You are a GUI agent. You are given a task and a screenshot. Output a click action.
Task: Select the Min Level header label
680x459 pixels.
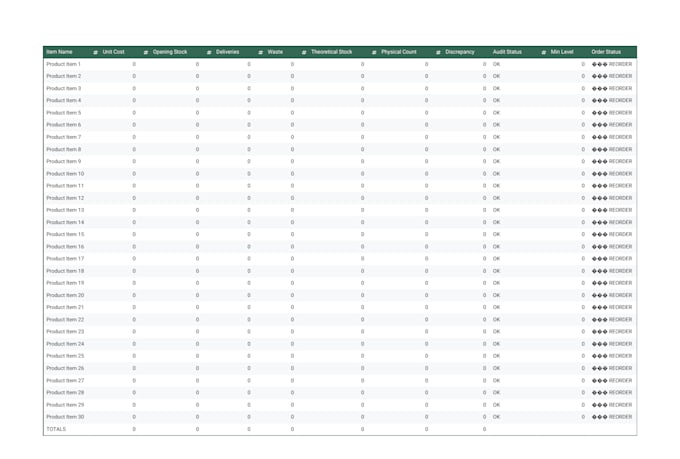pyautogui.click(x=562, y=52)
